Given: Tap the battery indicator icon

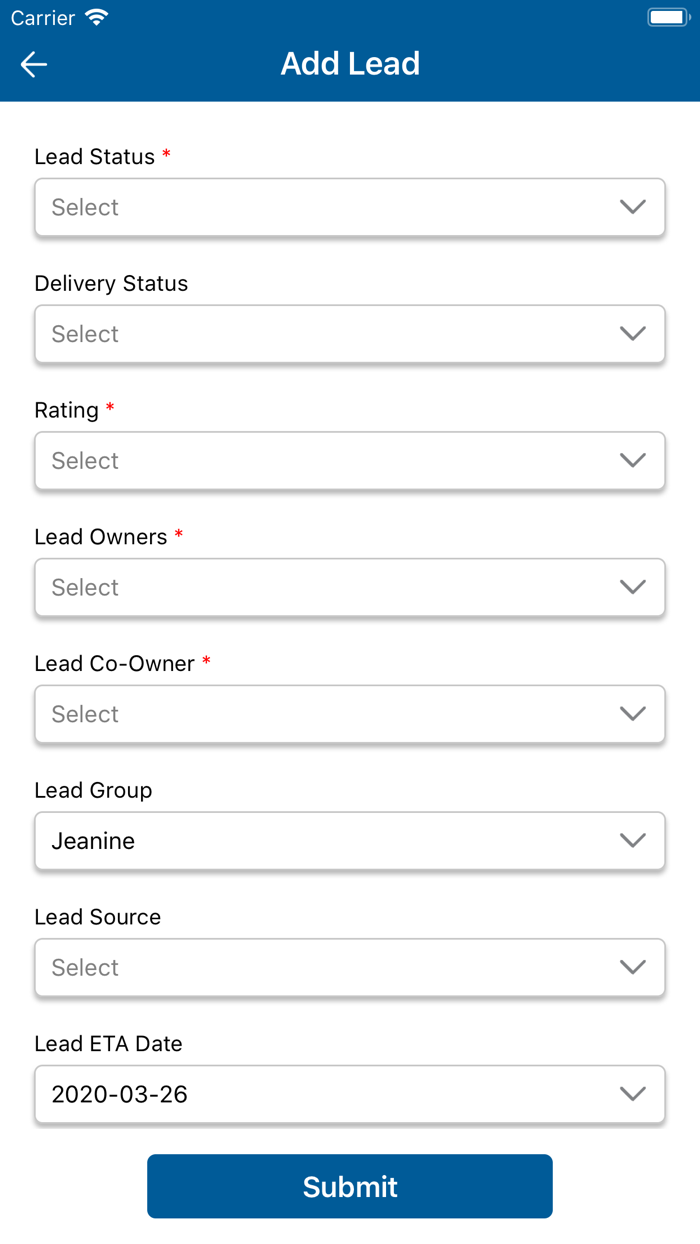Looking at the screenshot, I should point(665,16).
